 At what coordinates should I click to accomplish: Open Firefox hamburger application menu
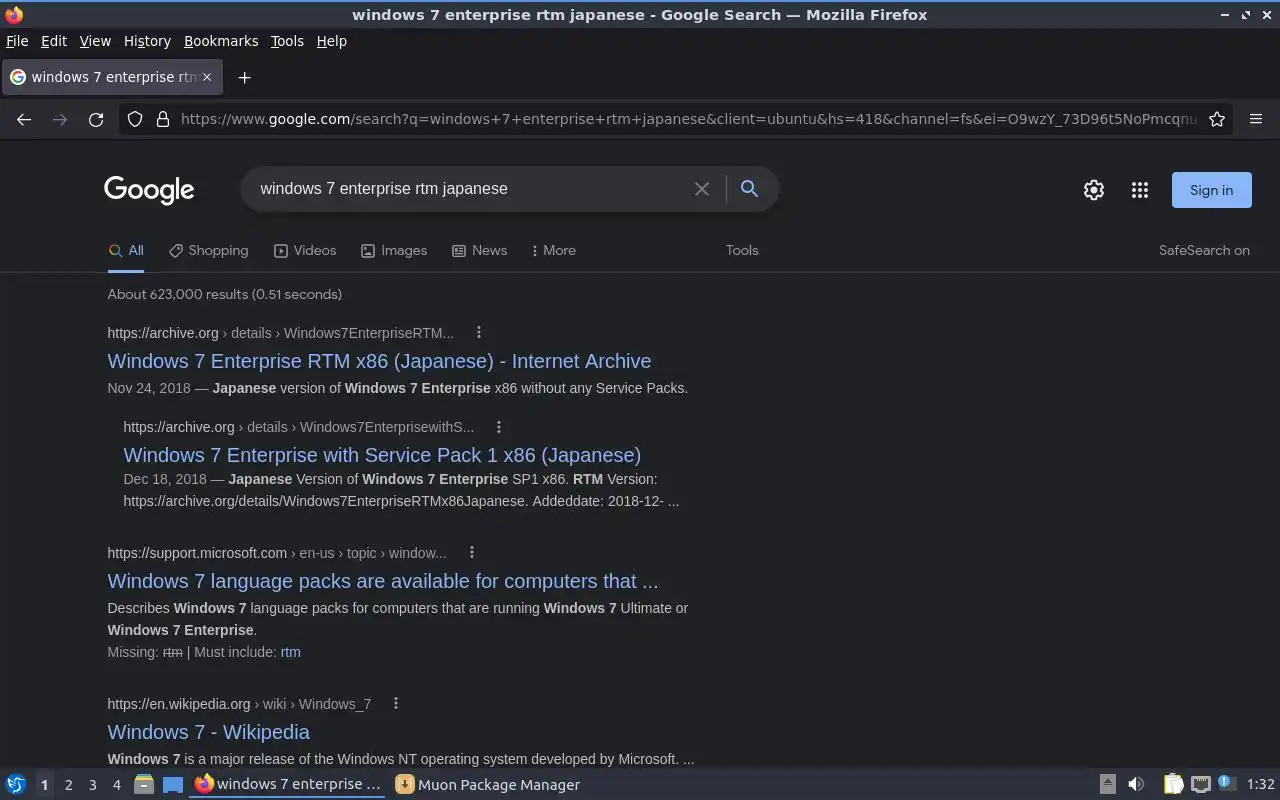click(1256, 119)
